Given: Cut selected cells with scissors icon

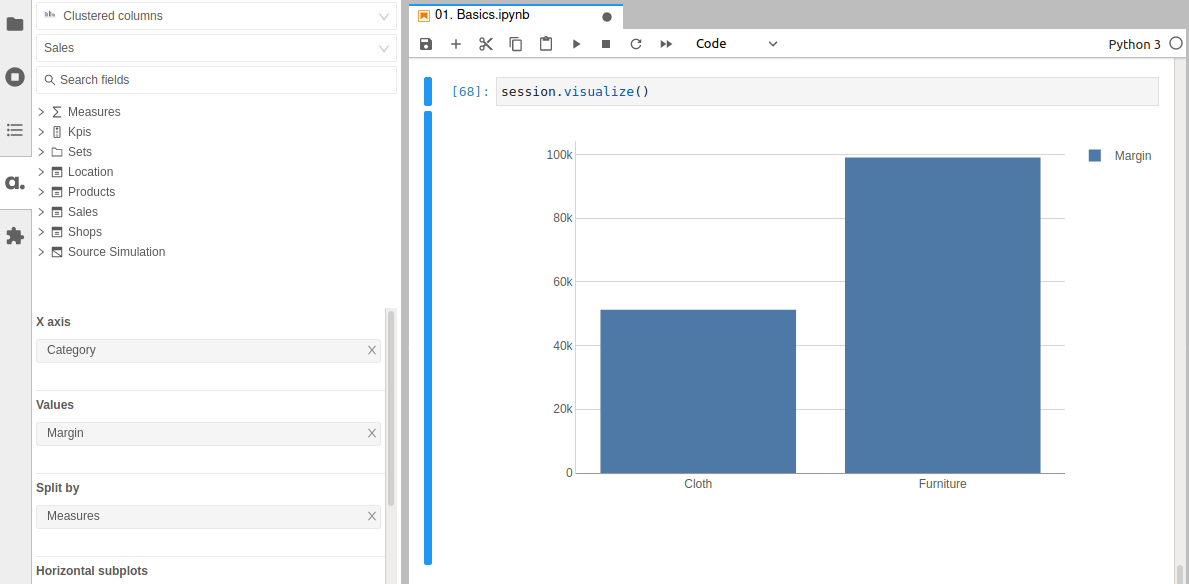Looking at the screenshot, I should 486,44.
